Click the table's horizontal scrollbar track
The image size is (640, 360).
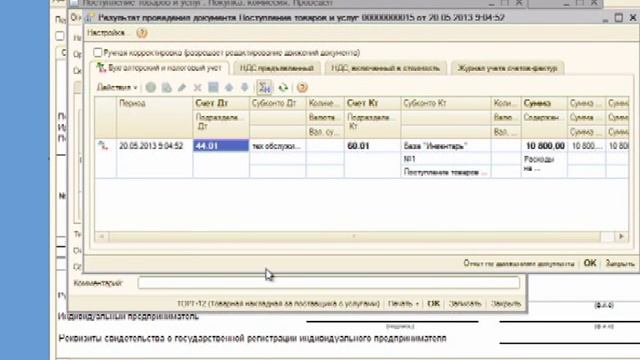coord(354,236)
